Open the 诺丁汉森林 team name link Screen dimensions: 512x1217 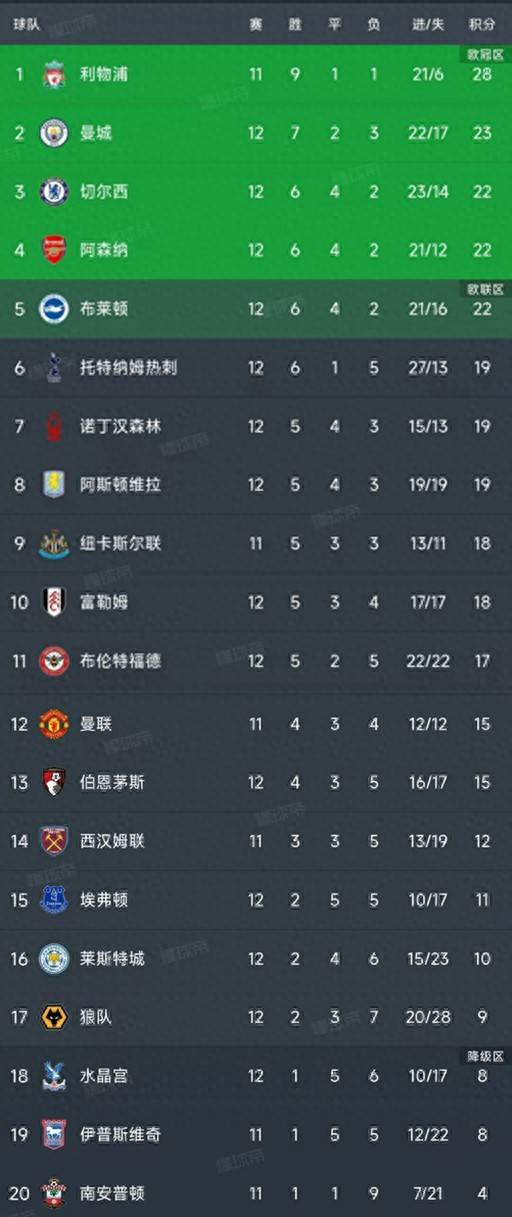pos(120,426)
